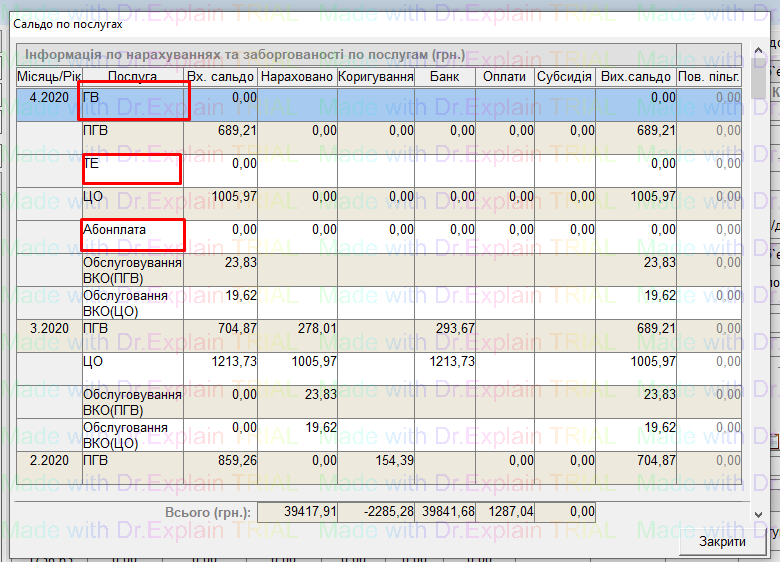
Task: Click the Нараховано column header
Action: pos(297,77)
